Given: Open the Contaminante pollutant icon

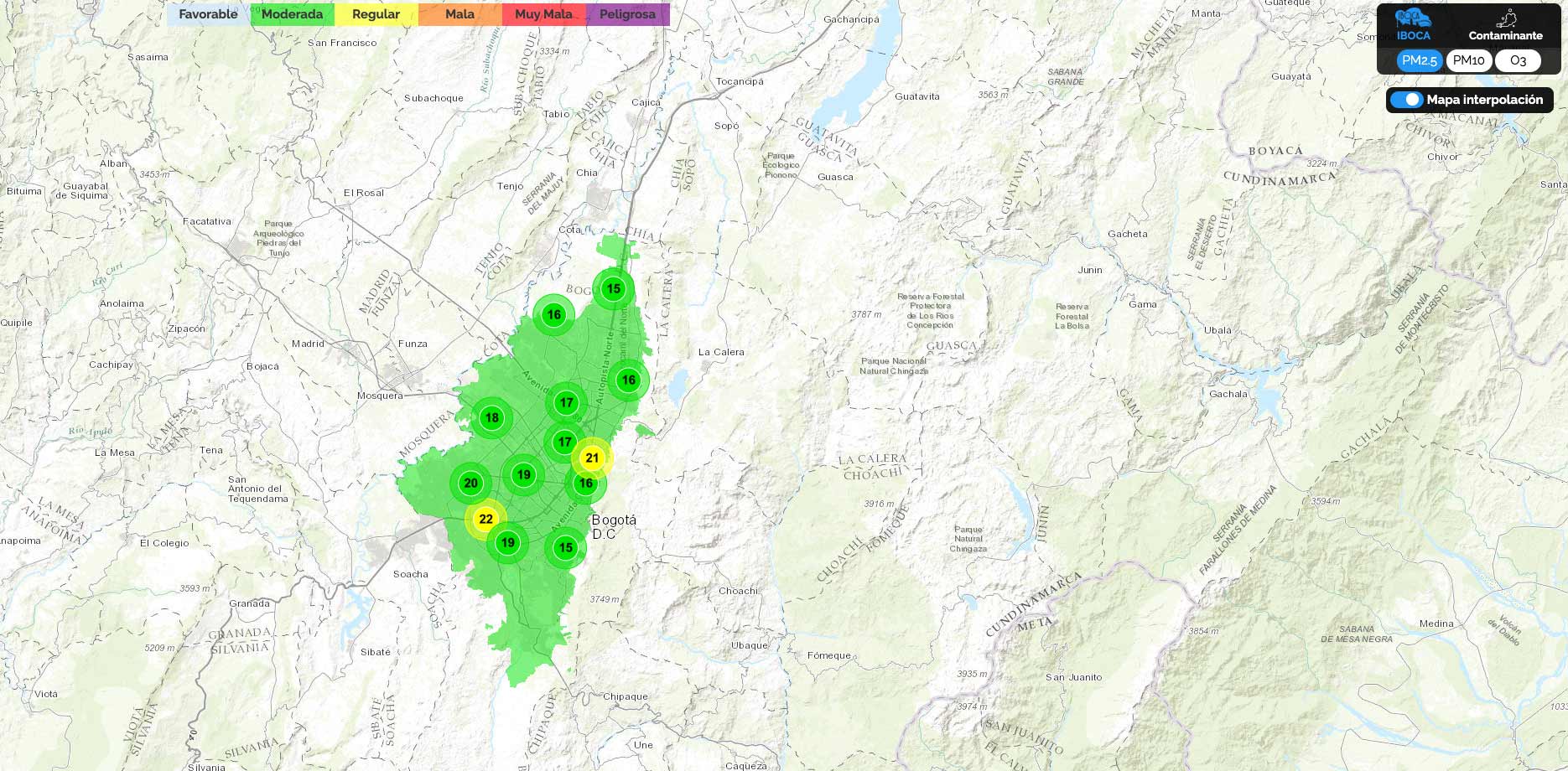Looking at the screenshot, I should point(1506,18).
